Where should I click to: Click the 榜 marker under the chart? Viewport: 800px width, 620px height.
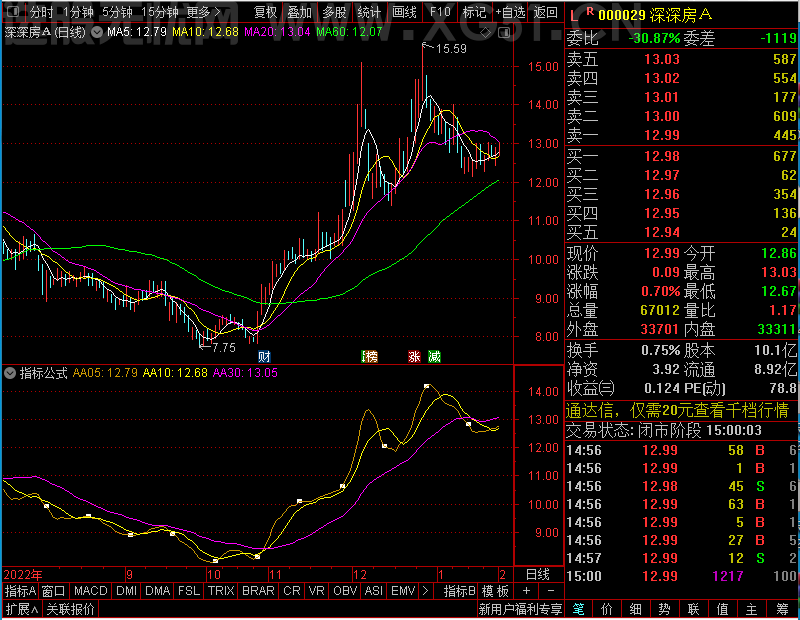(369, 356)
